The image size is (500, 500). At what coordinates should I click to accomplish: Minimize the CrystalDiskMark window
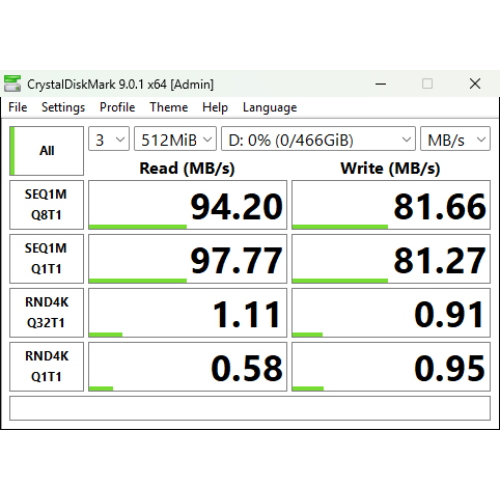click(x=381, y=84)
